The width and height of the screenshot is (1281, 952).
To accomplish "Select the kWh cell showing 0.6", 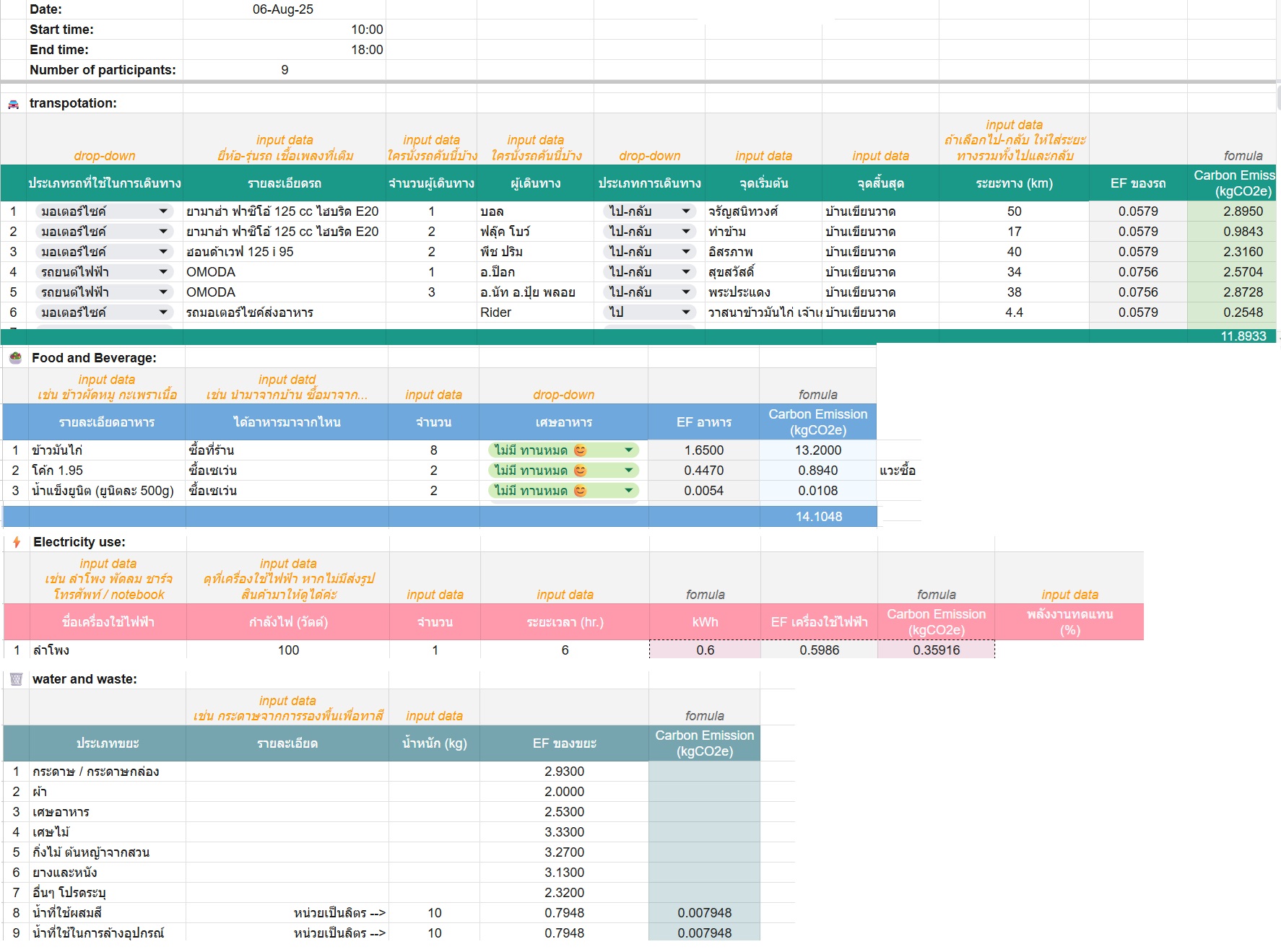I will (x=705, y=650).
